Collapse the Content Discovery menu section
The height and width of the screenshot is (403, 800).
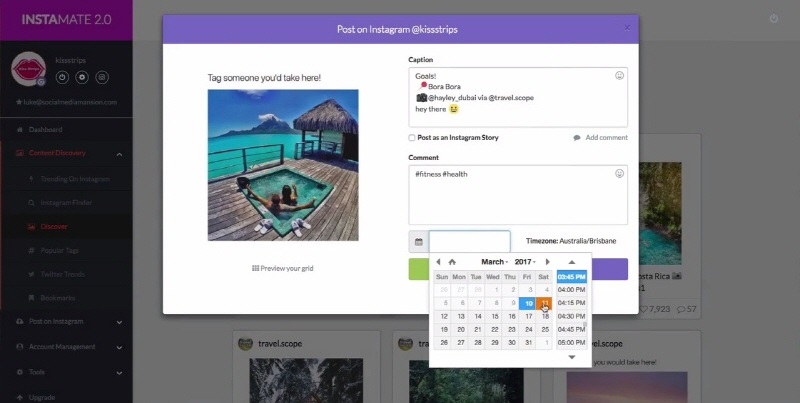(x=119, y=154)
